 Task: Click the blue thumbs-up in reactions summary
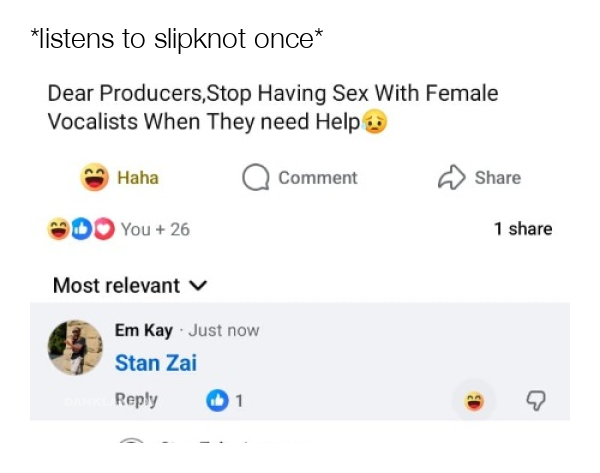click(82, 229)
